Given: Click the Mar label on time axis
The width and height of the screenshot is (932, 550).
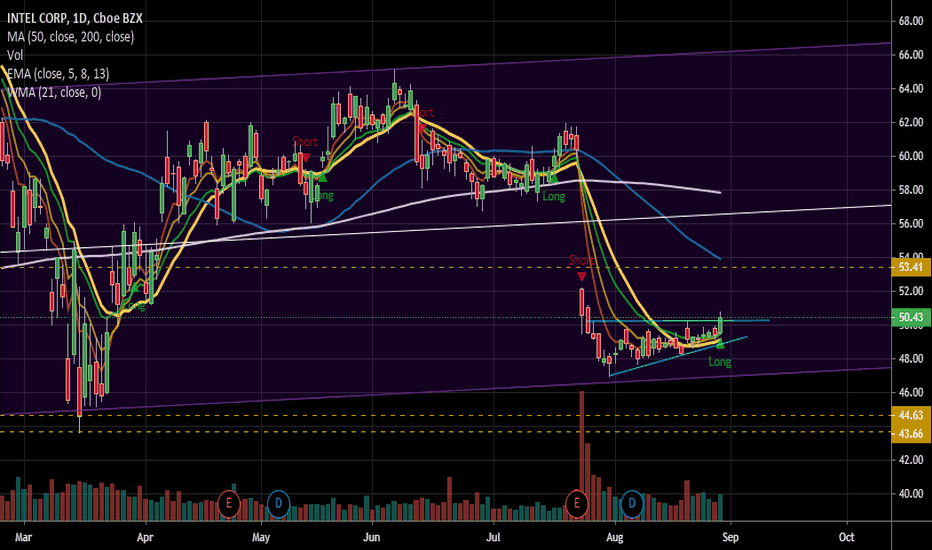Looking at the screenshot, I should [23, 538].
